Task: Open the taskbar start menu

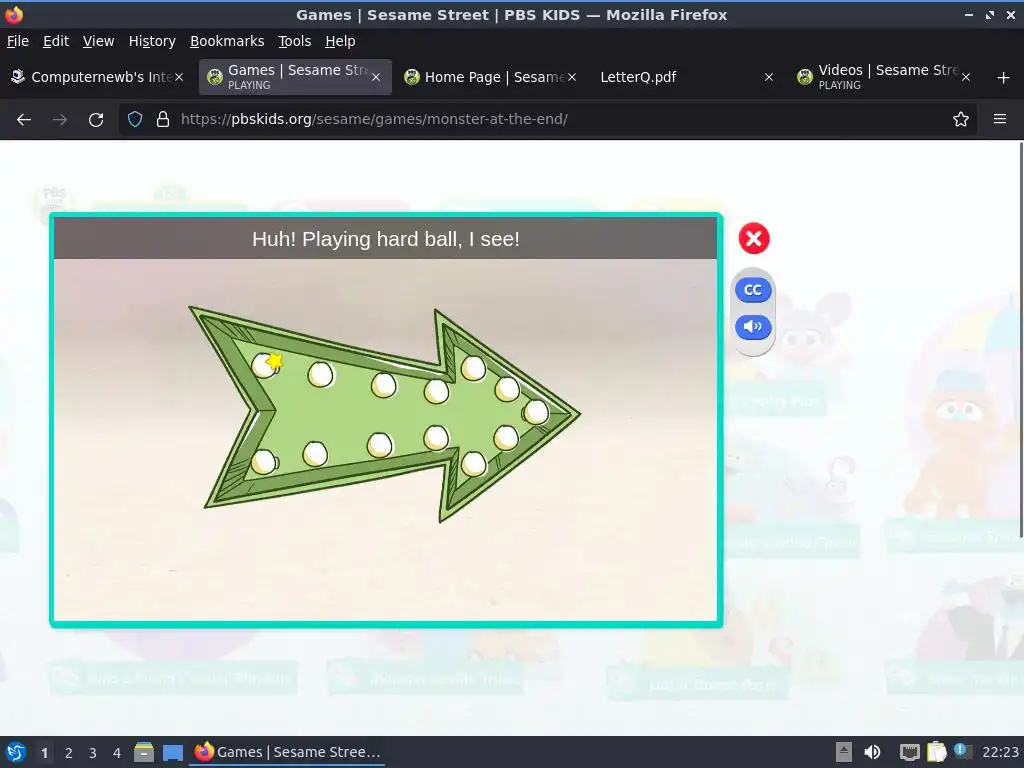Action: (15, 752)
